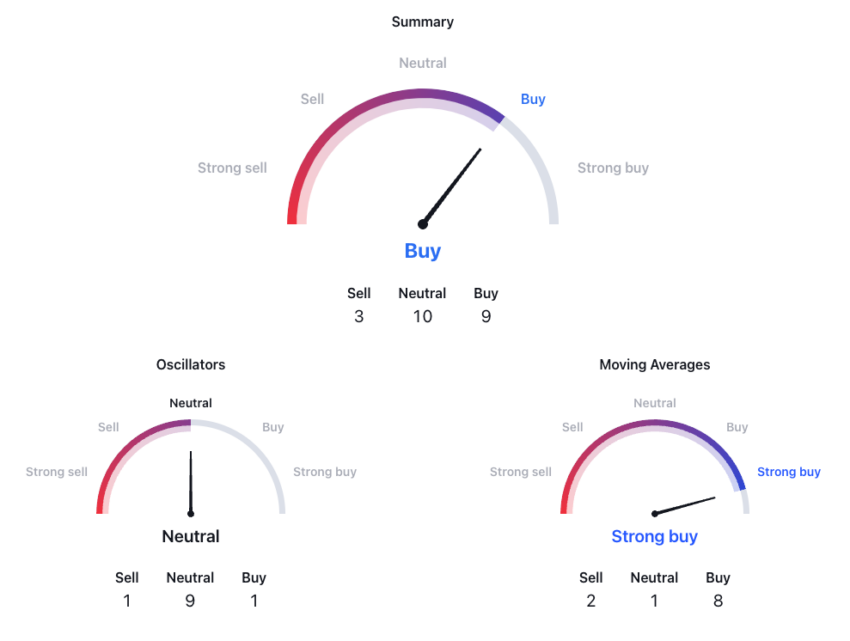Viewport: 850px width, 641px height.
Task: Click Summary Neutral count of 10
Action: [x=423, y=316]
